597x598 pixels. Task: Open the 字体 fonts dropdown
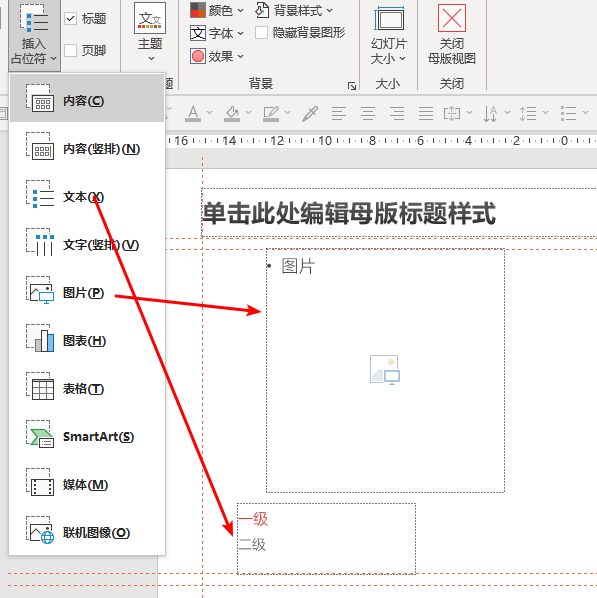[217, 33]
